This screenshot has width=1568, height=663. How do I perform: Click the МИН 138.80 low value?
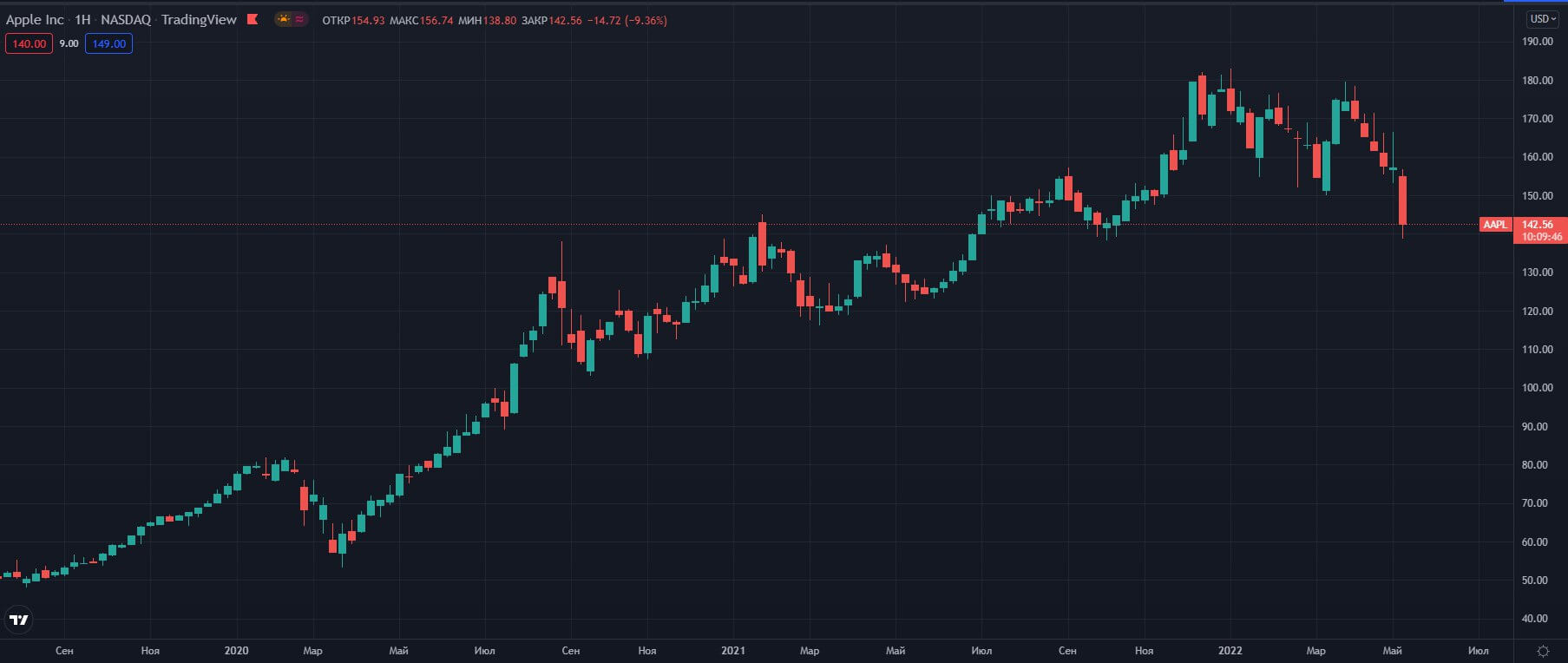point(488,20)
